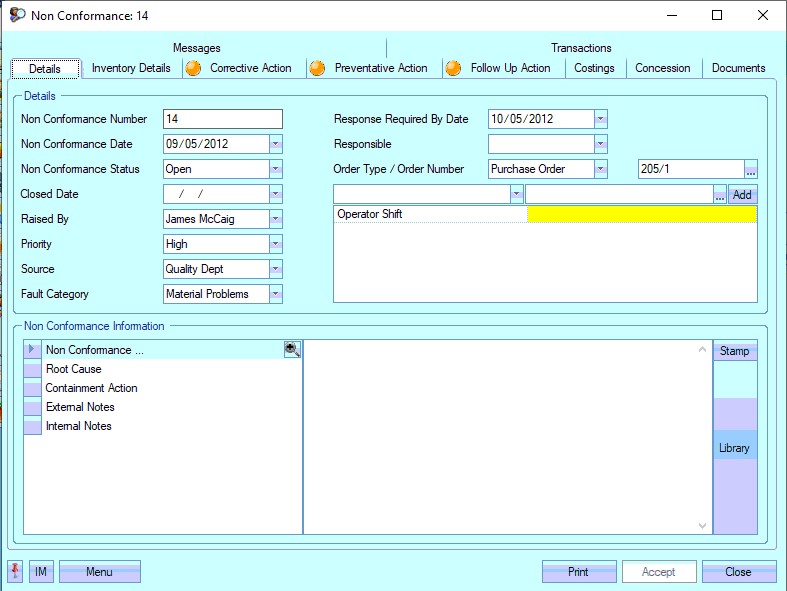Click the Non Conformance window title icon
787x591 pixels.
[x=17, y=15]
